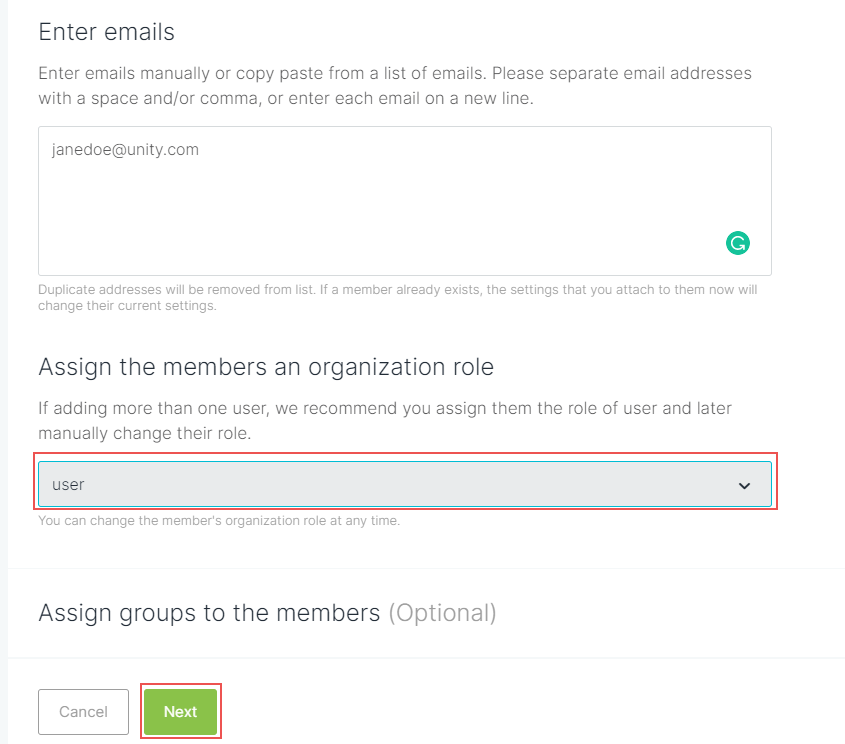Click the "Assign the members an organization role" heading
The image size is (845, 744).
pyautogui.click(x=266, y=367)
